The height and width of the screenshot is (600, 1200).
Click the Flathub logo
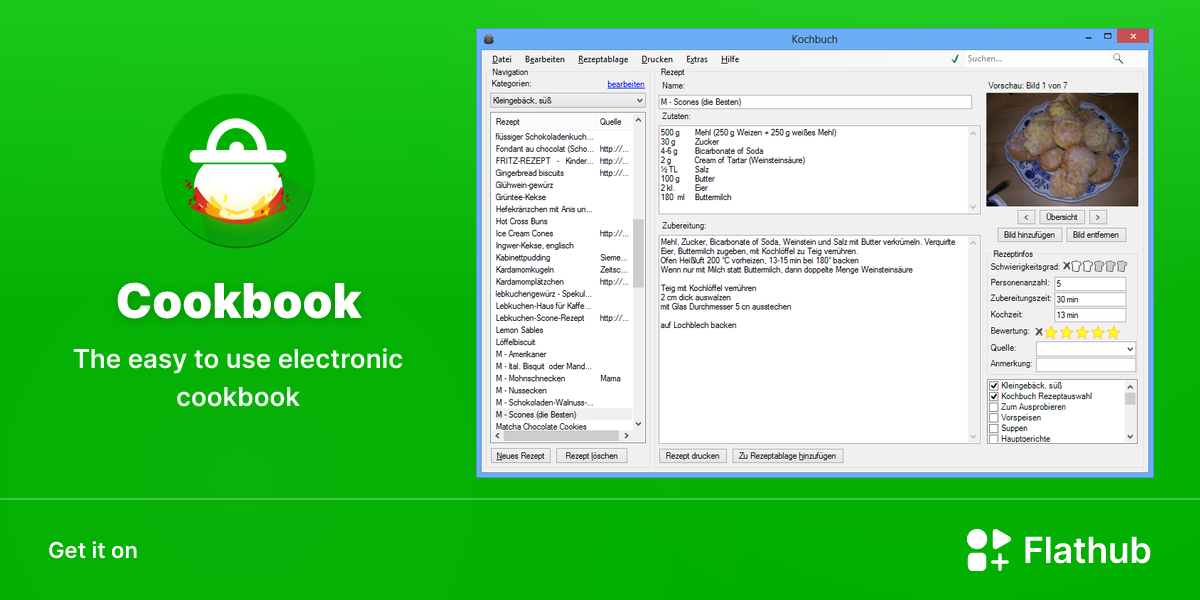1059,550
